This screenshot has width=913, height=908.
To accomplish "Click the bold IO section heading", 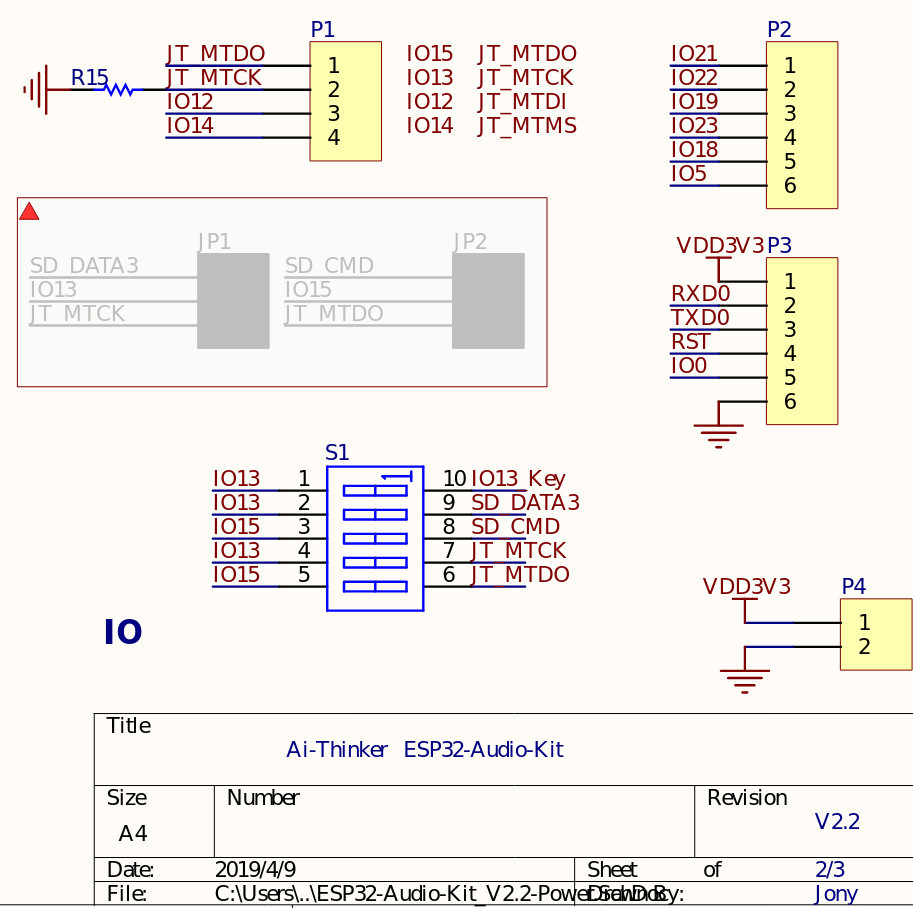I will click(123, 632).
